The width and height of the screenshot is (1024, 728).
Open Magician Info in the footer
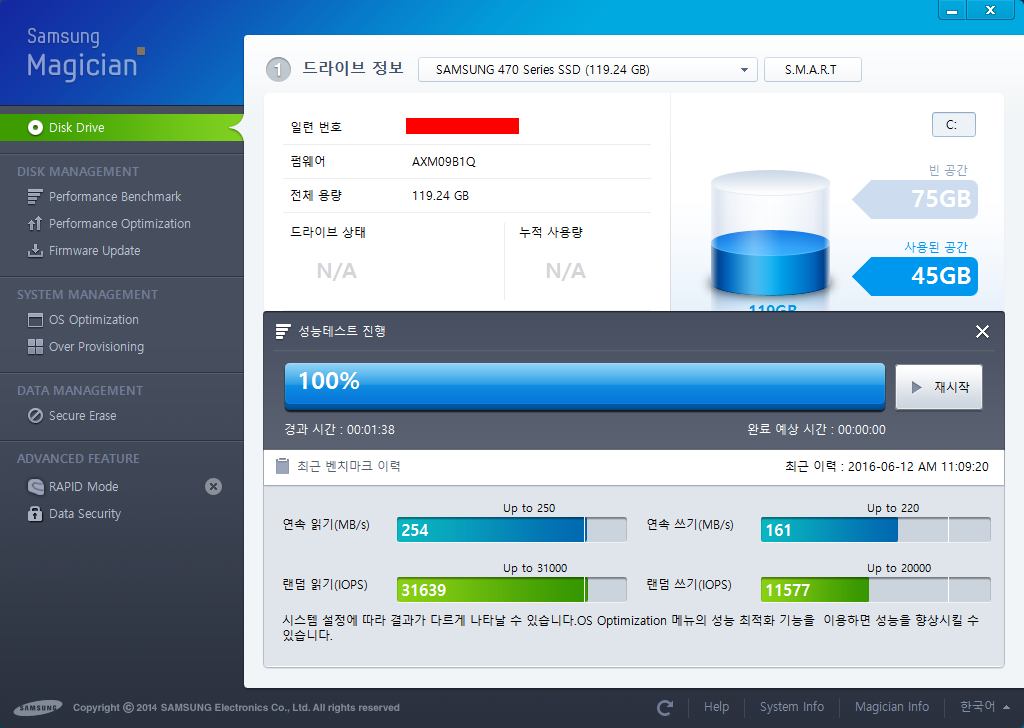click(x=892, y=707)
